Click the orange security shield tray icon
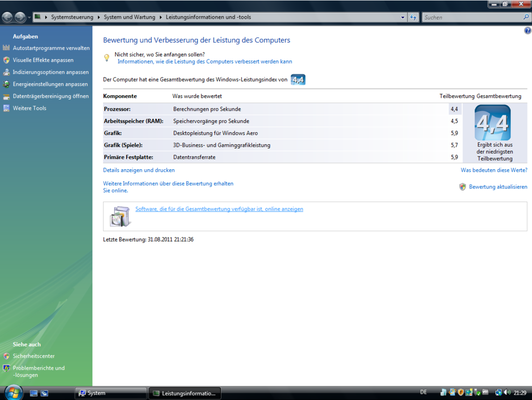The image size is (532, 400). [460, 393]
